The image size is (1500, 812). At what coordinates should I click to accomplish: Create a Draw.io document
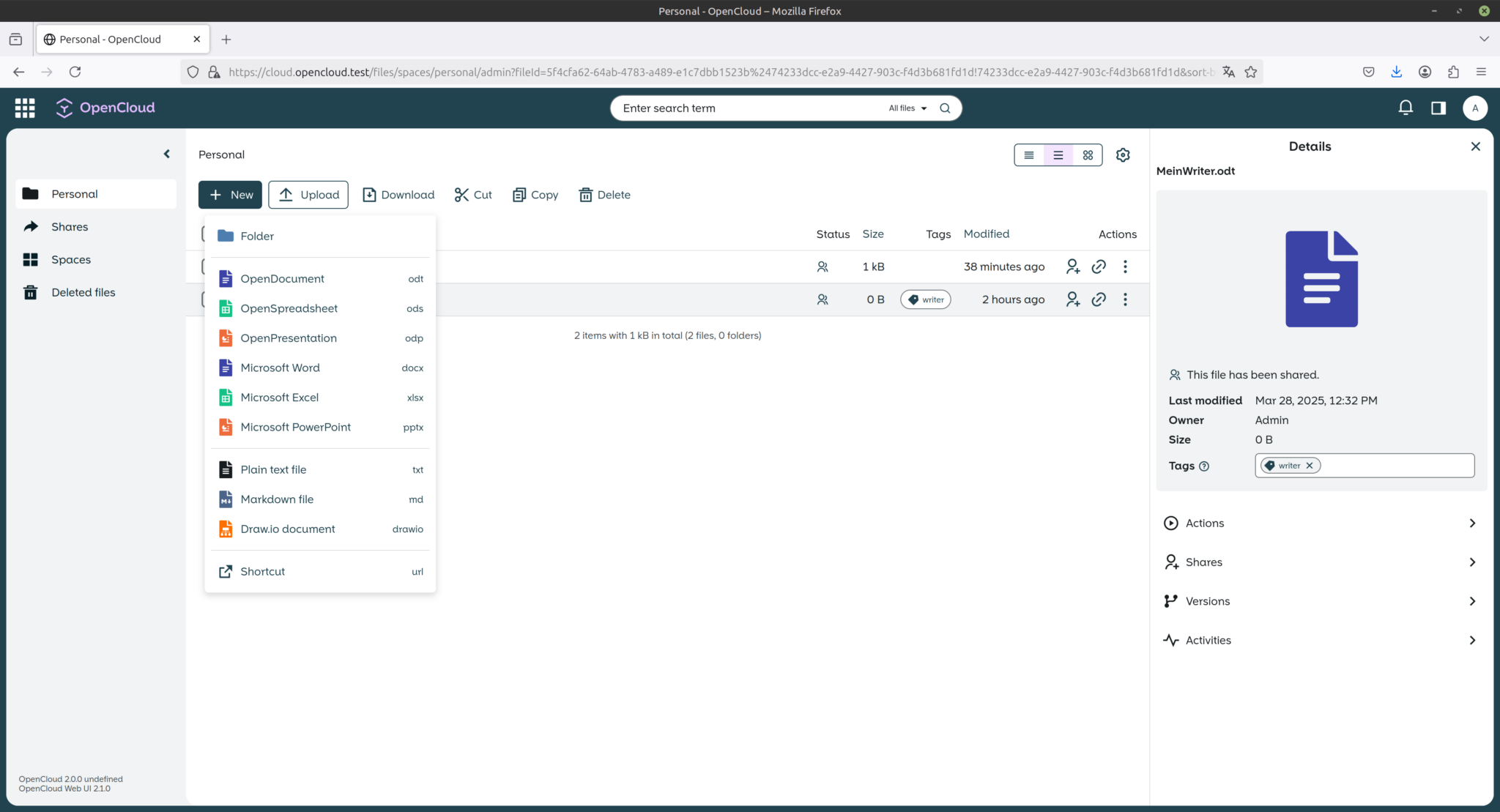[x=320, y=529]
